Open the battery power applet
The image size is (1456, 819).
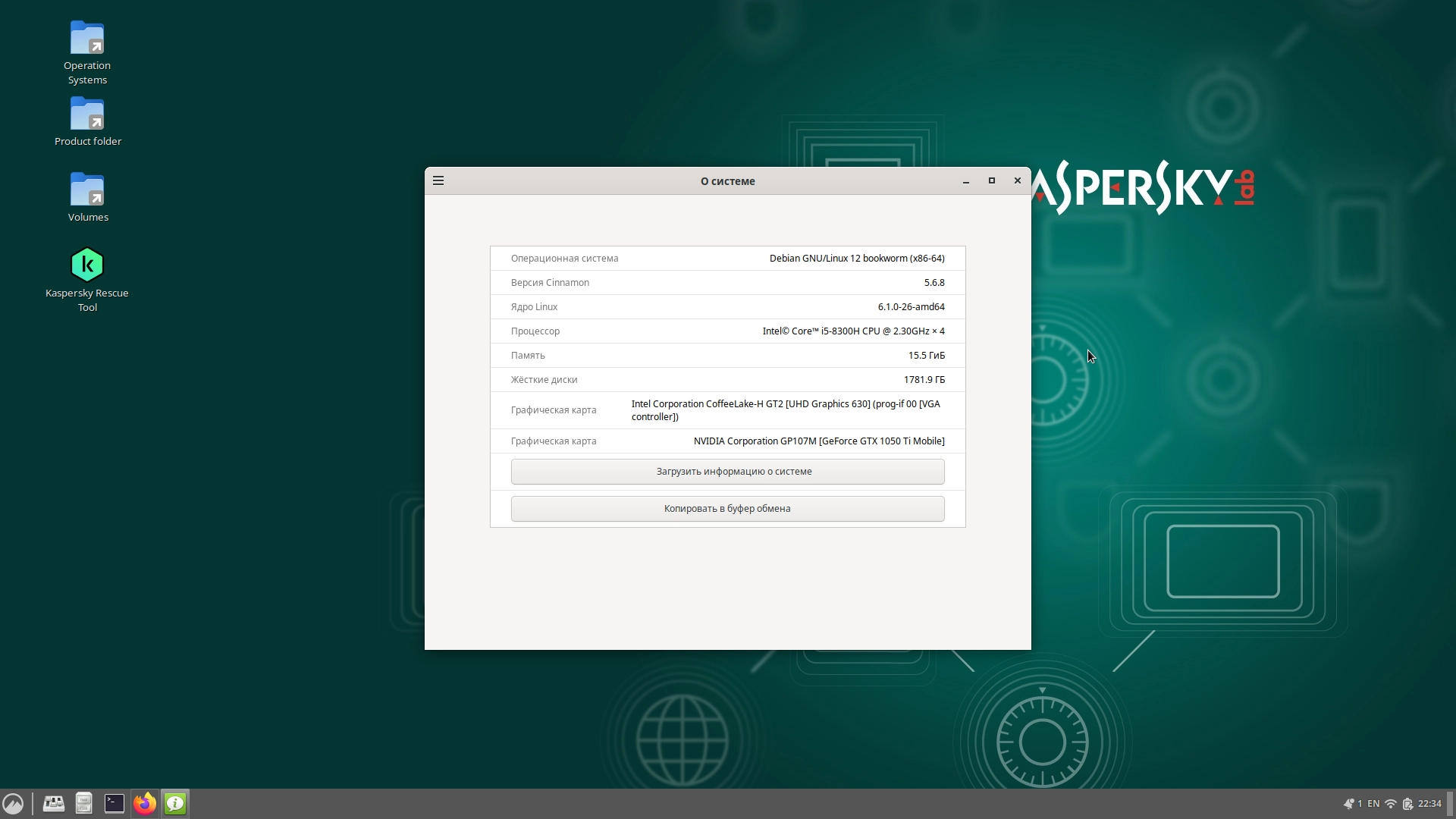1408,804
